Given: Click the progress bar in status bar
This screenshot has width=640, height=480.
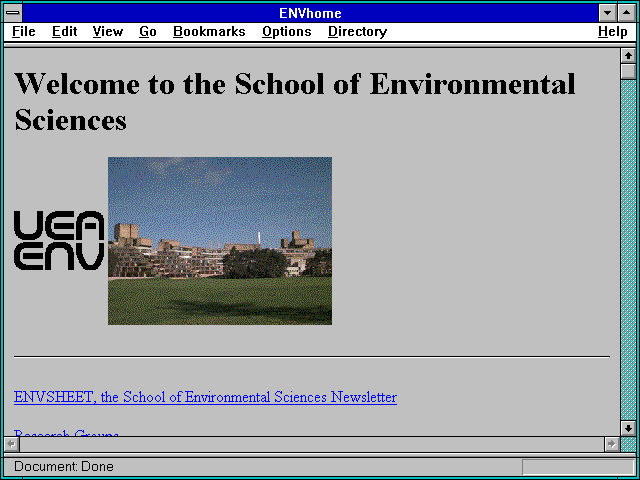Looking at the screenshot, I should coord(578,467).
